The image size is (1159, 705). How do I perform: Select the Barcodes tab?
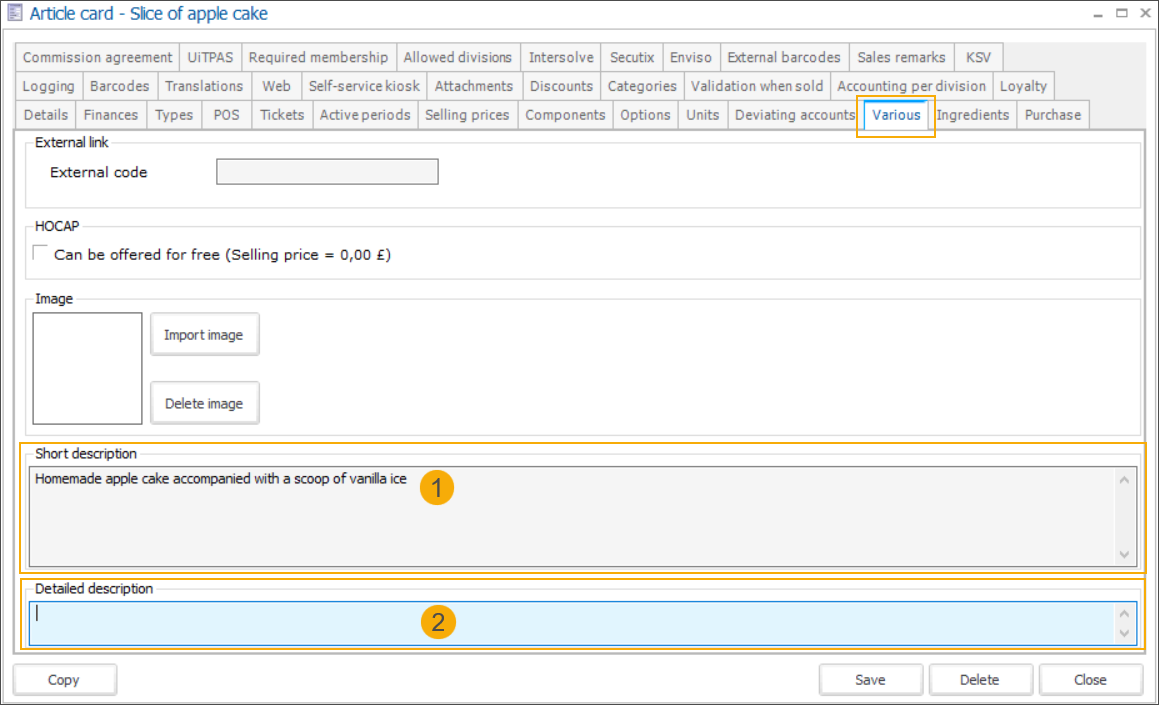click(119, 86)
